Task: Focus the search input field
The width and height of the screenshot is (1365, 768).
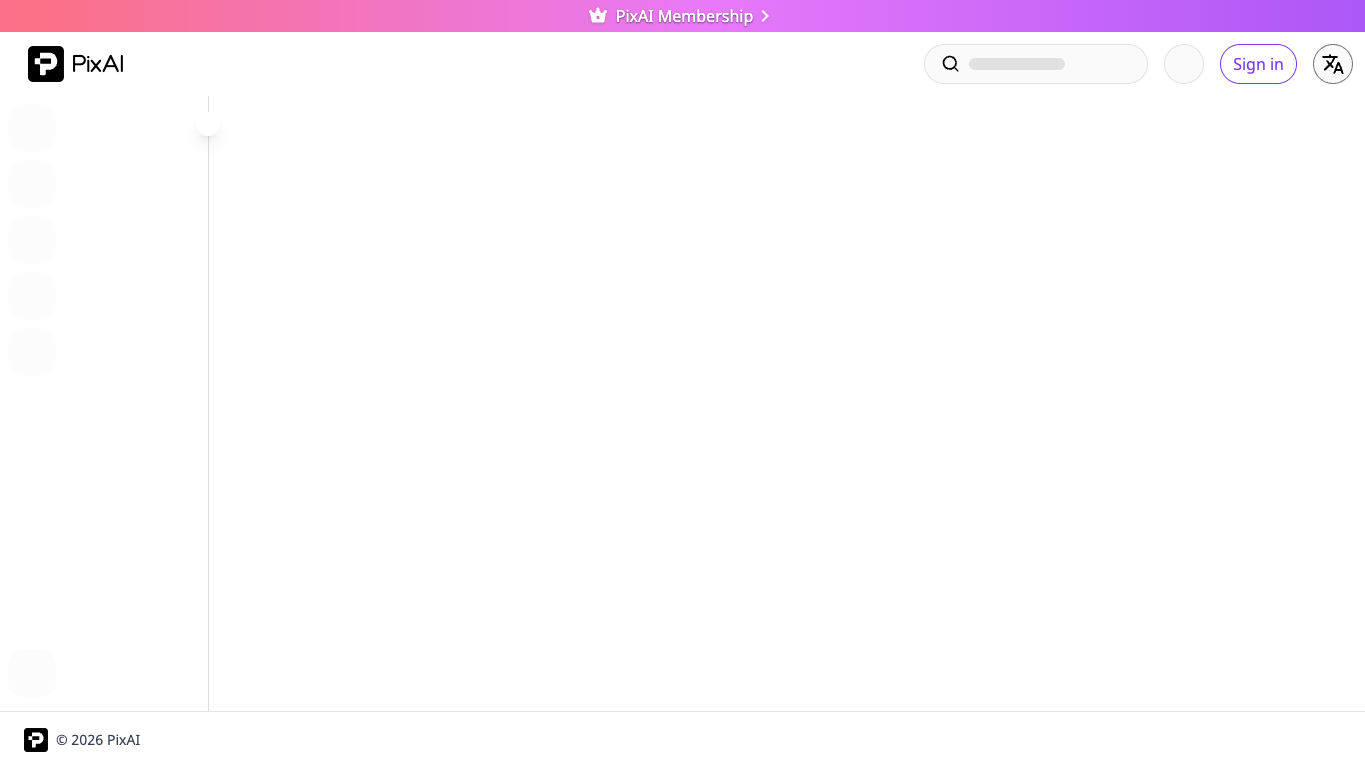Action: (1036, 64)
